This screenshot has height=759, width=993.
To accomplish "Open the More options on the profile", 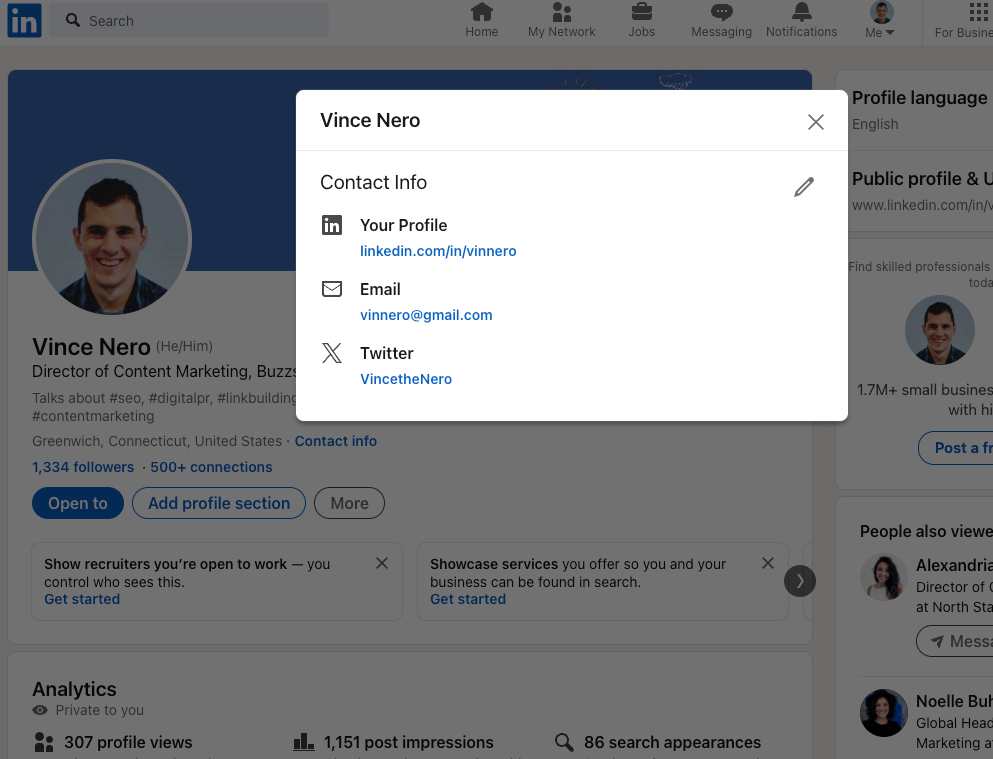I will [x=348, y=503].
